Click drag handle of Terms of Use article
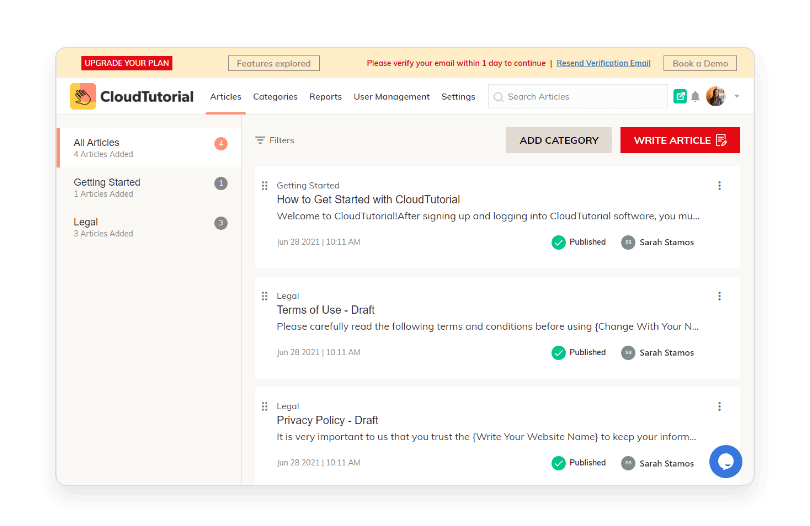 pyautogui.click(x=264, y=296)
